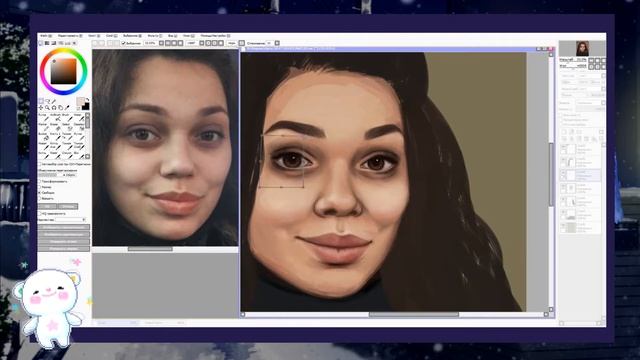Viewport: 640px width, 360px height.
Task: Click the foreground color swatch
Action: click(80, 101)
